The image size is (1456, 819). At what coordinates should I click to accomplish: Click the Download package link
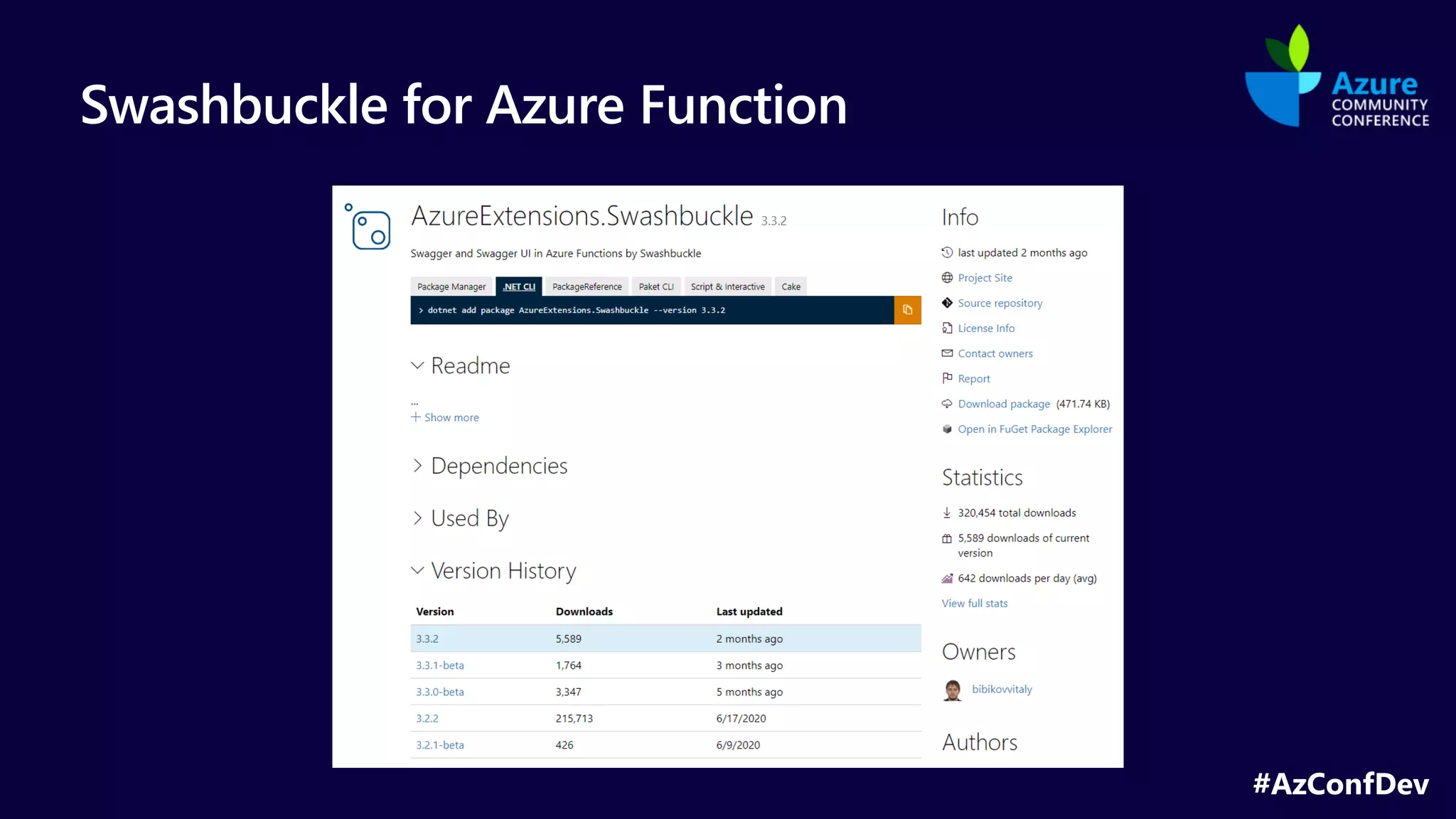click(x=1004, y=404)
